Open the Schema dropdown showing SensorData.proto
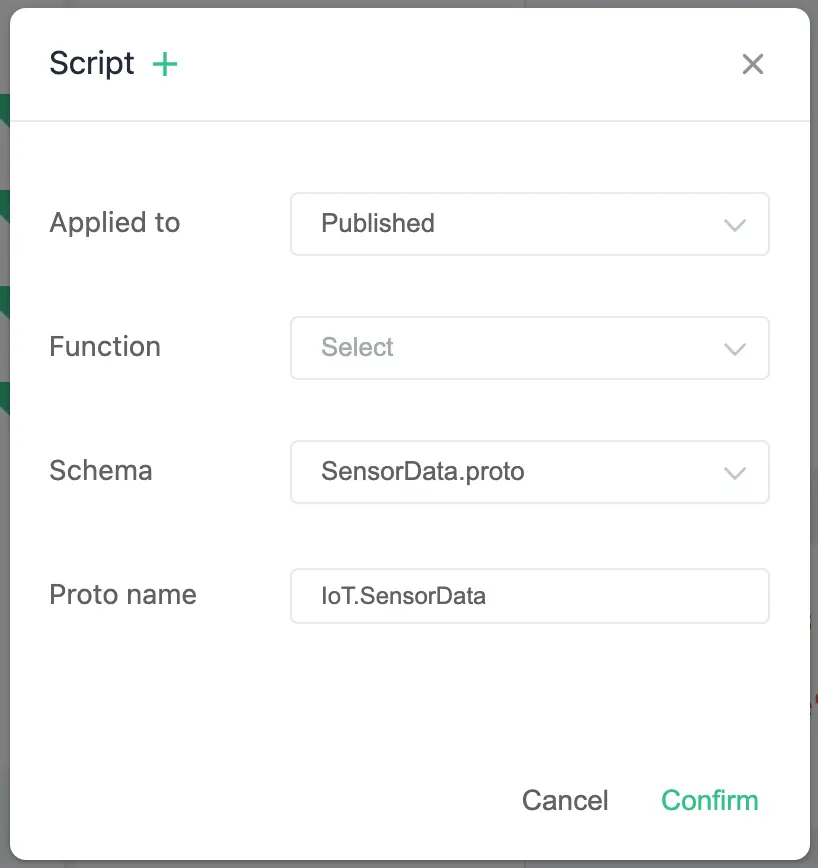Image resolution: width=818 pixels, height=868 pixels. [x=530, y=472]
